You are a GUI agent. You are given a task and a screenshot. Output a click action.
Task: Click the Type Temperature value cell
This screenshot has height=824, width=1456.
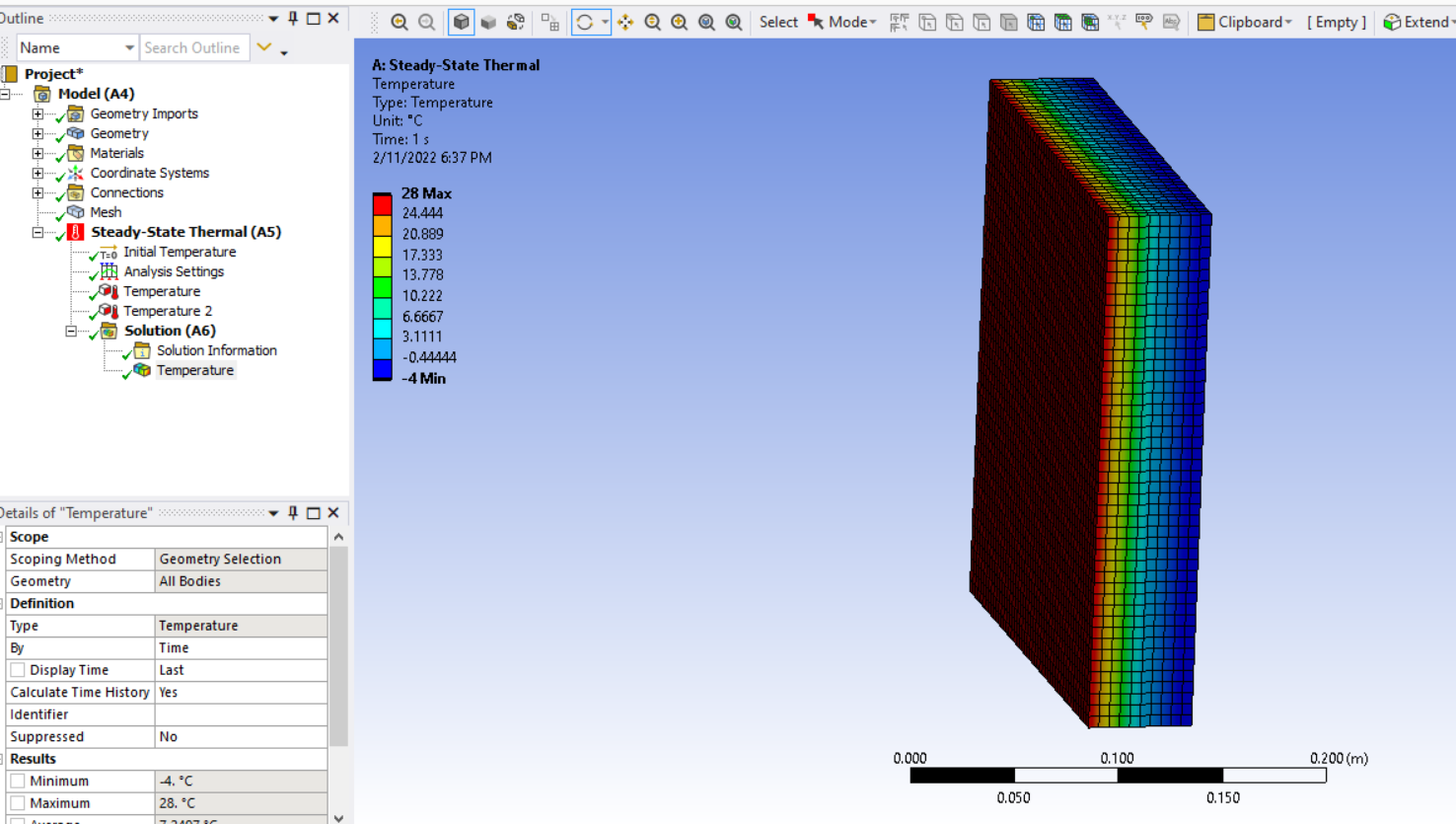click(x=241, y=626)
